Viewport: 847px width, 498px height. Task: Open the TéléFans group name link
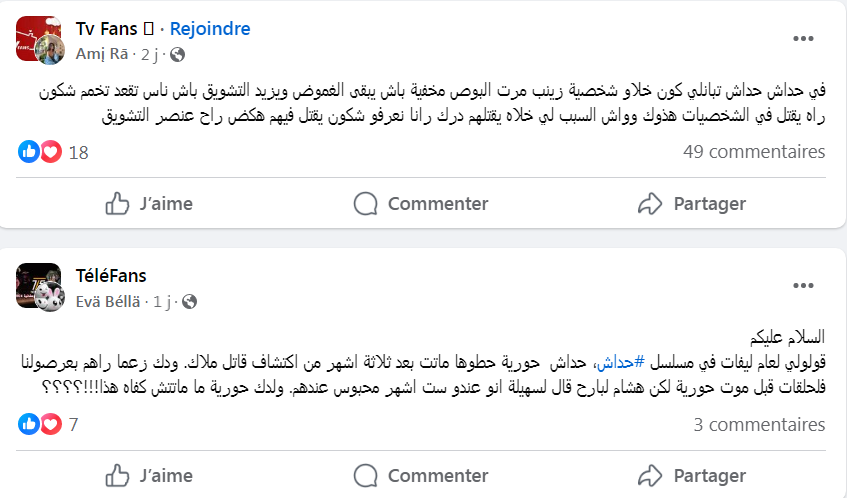tap(111, 275)
